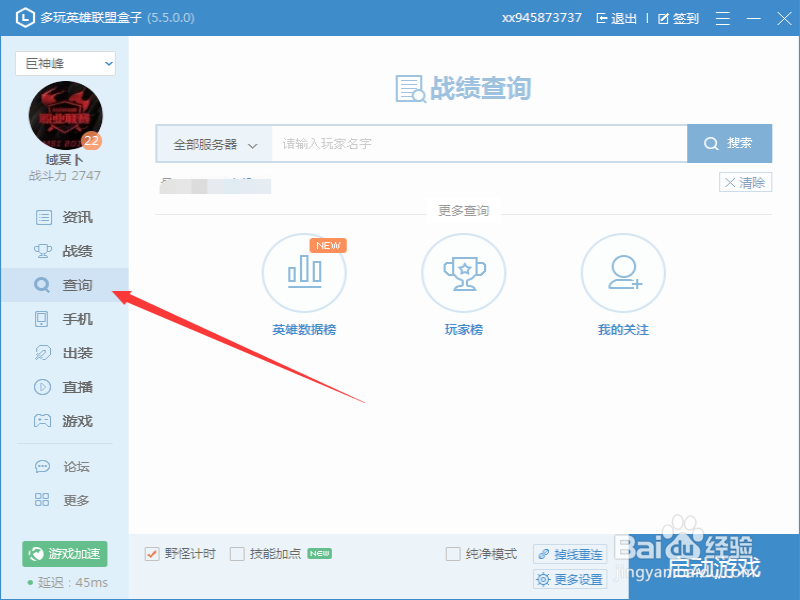Click the orange NEW badge on 英雄数据榜
The image size is (800, 600).
pos(328,245)
